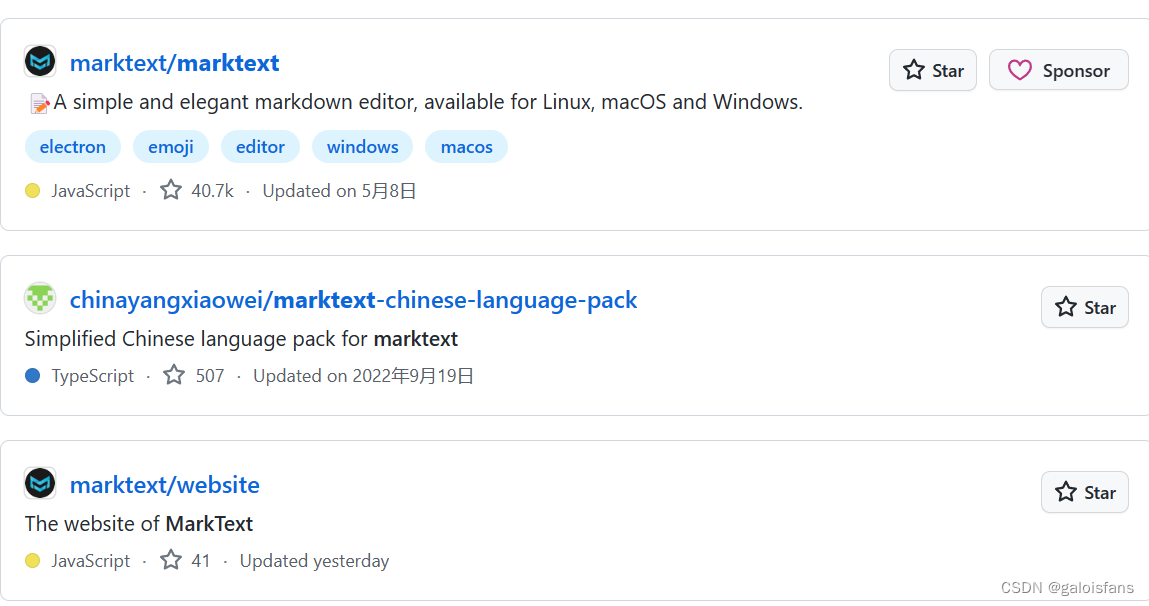Image resolution: width=1149 pixels, height=606 pixels.
Task: Open the marktext/marktext repository link
Action: [174, 62]
